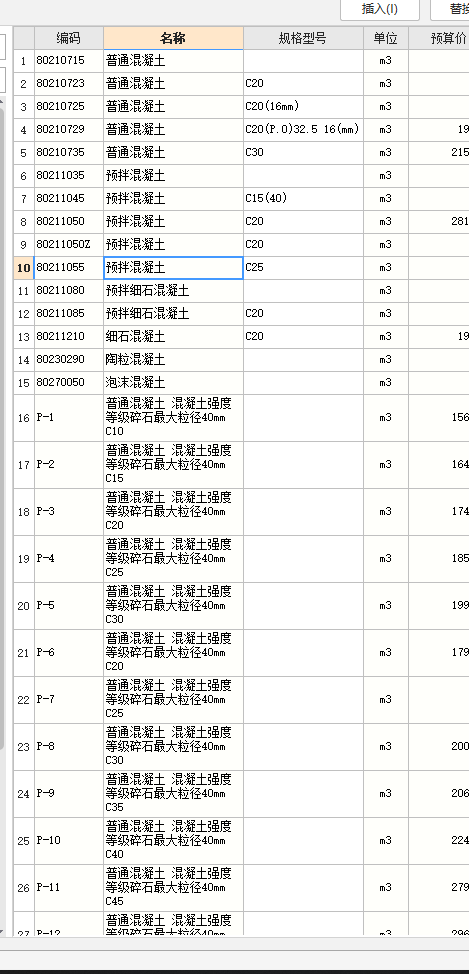Screen dimensions: 469x974
Task: Click name cell of row P-9 ending C35
Action: pos(173,794)
